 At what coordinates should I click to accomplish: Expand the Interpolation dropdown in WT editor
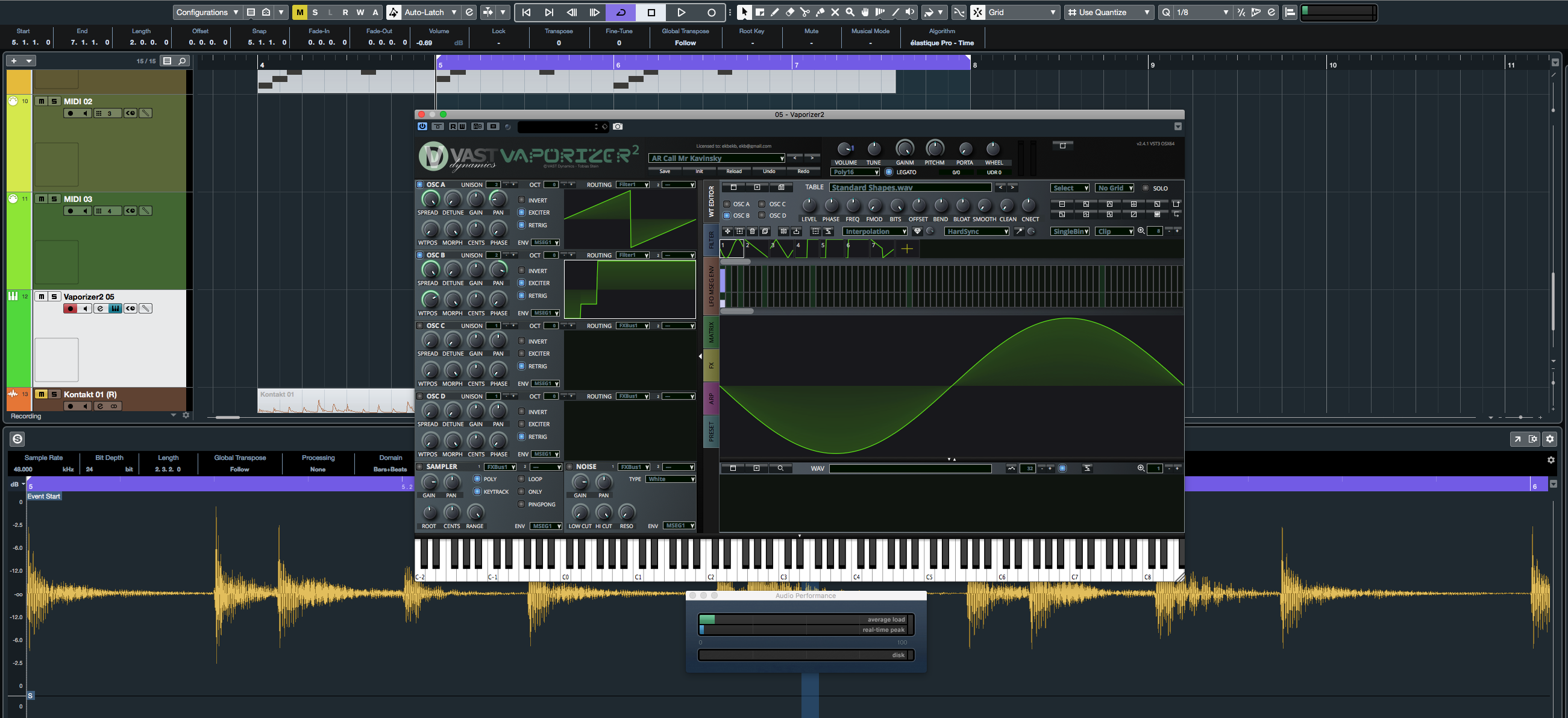(x=875, y=231)
